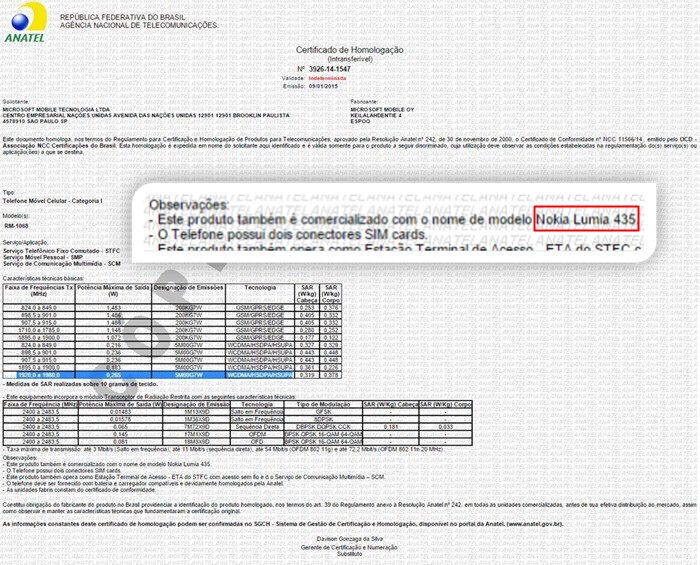Click bottom observation mentioning Nokia Lumia 435
Image resolution: width=700 pixels, height=565 pixels.
click(107, 464)
